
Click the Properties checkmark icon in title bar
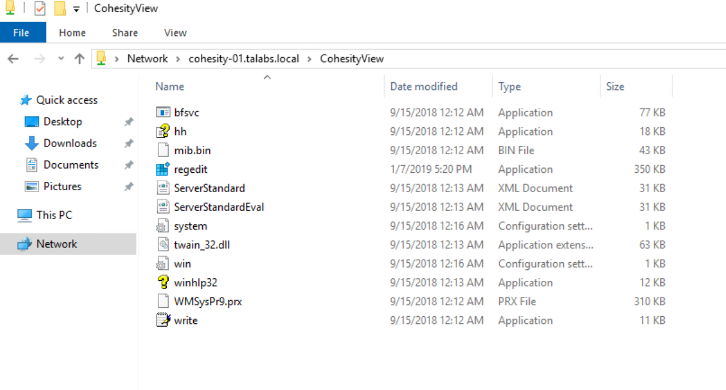click(x=40, y=8)
